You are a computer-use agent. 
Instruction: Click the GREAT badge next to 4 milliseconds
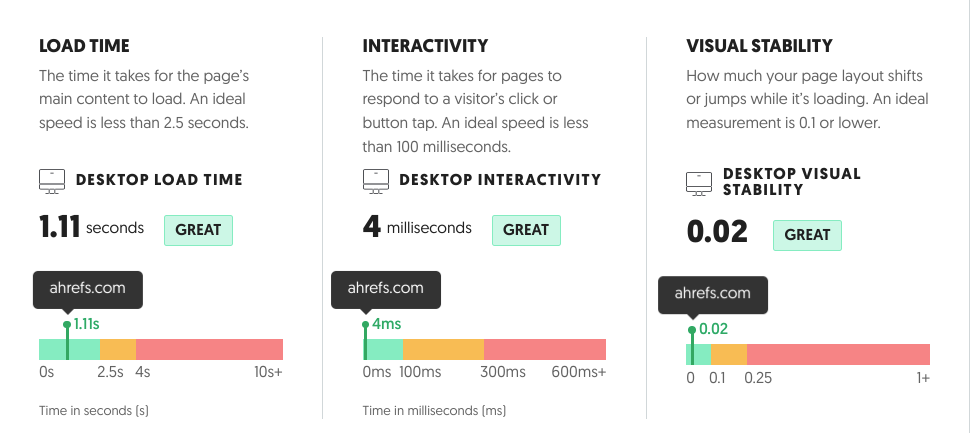[x=526, y=230]
